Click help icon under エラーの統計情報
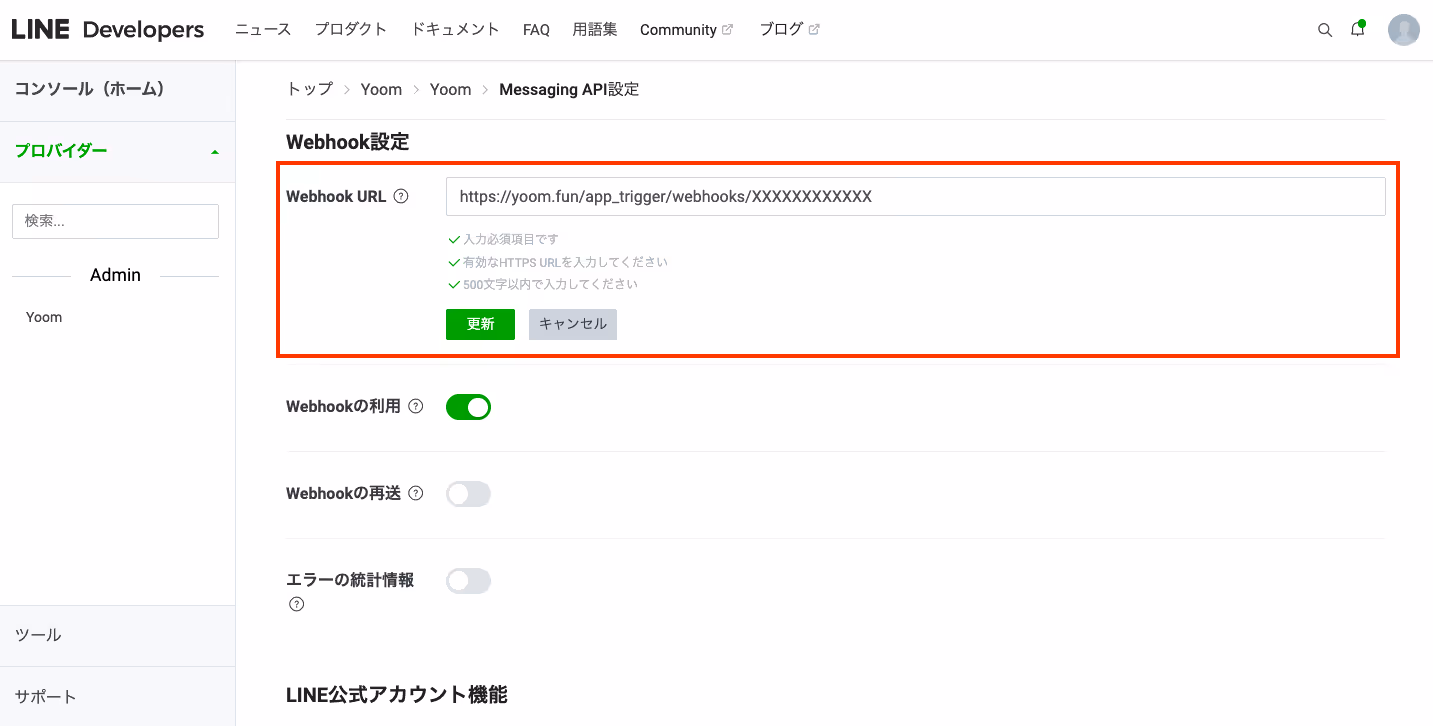 point(296,604)
